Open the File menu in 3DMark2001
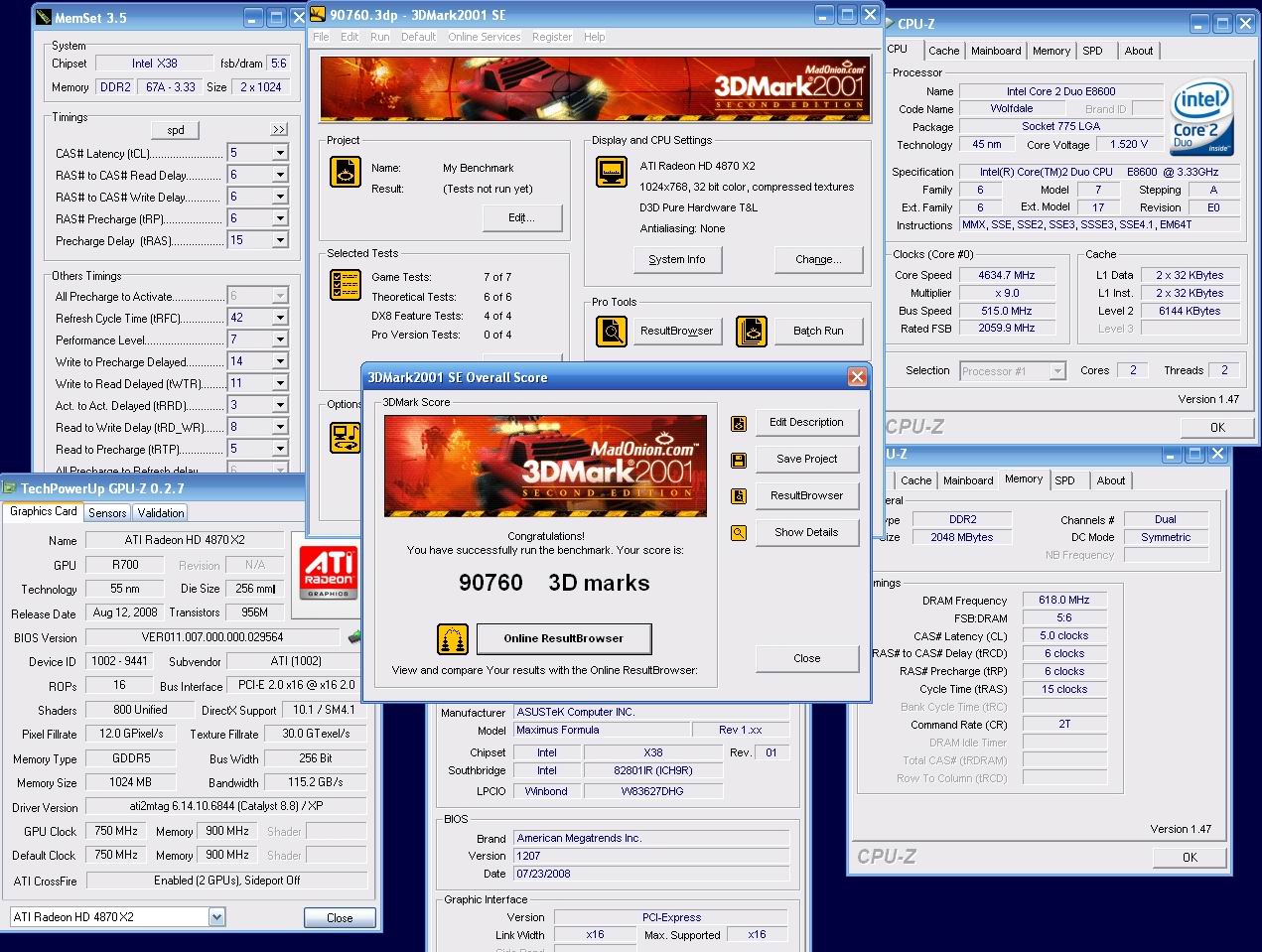Image resolution: width=1262 pixels, height=952 pixels. (x=321, y=37)
